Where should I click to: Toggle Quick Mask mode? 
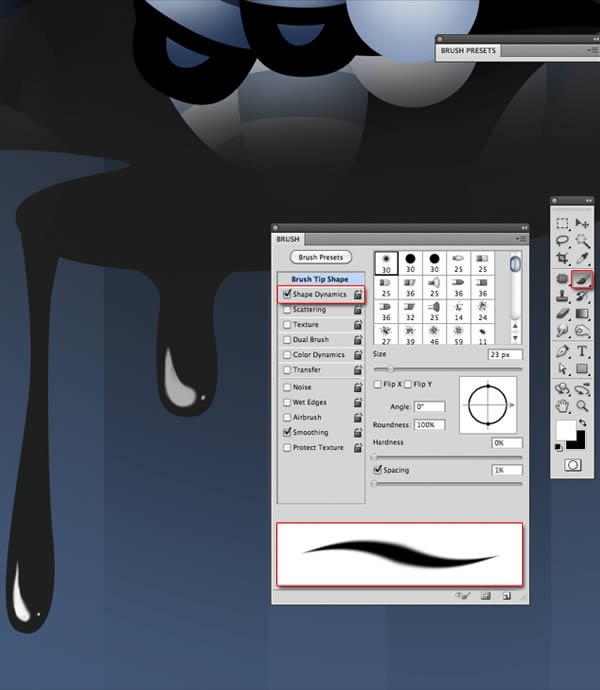(x=573, y=465)
